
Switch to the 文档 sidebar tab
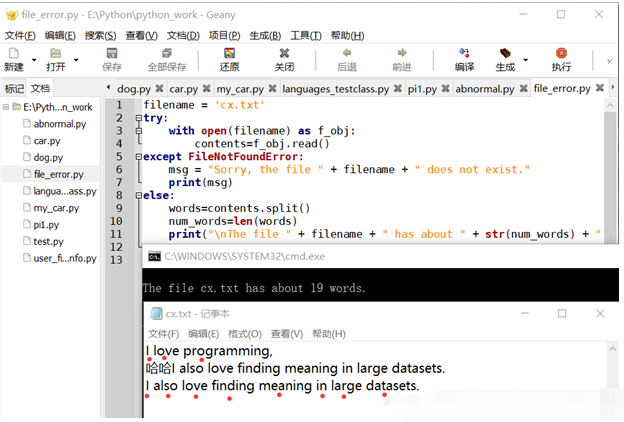click(40, 88)
